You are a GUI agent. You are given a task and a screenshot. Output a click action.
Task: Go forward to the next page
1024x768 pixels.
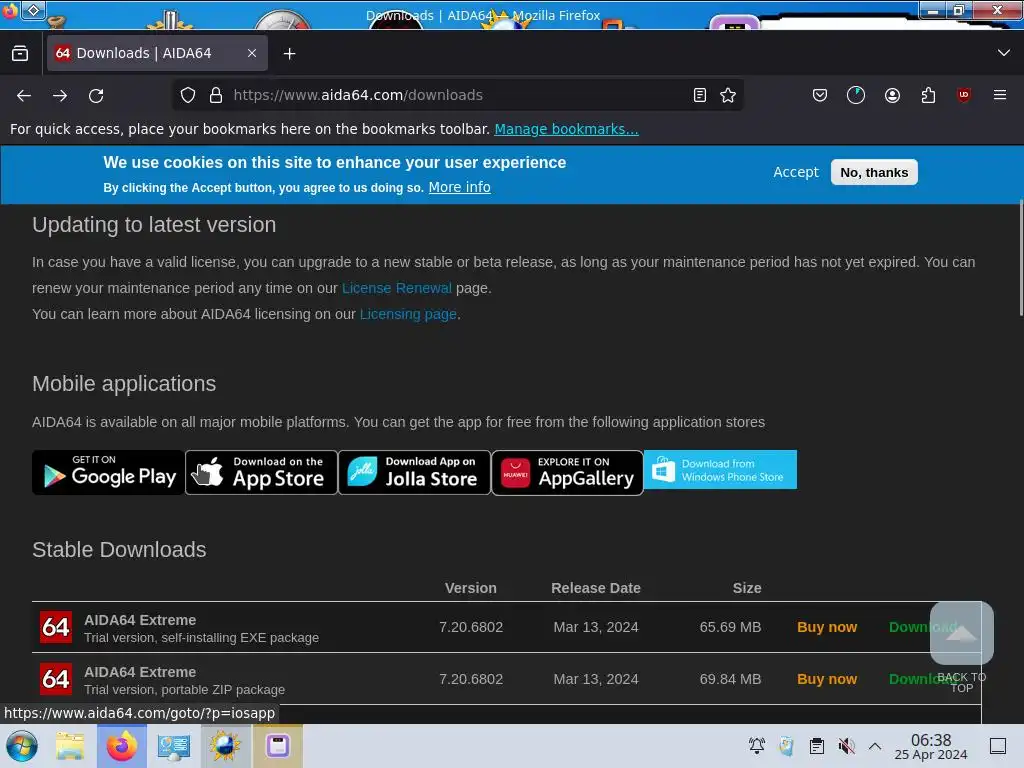60,95
